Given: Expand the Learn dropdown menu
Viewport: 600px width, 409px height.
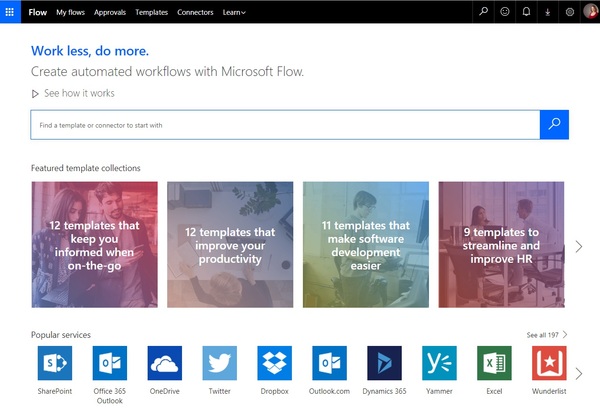Looking at the screenshot, I should pyautogui.click(x=234, y=12).
